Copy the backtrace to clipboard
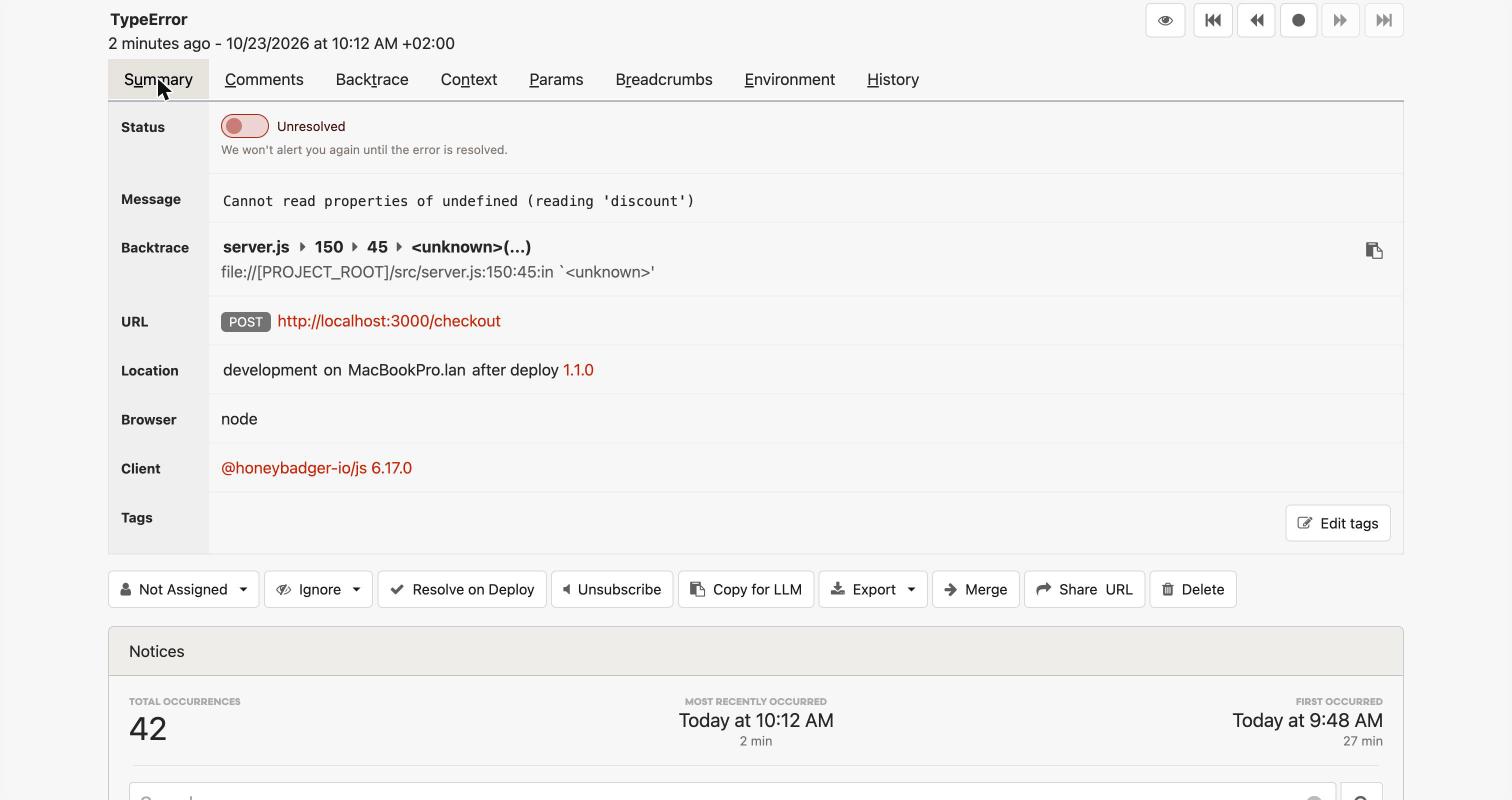Screen dimensions: 1512x800 click(x=1374, y=250)
